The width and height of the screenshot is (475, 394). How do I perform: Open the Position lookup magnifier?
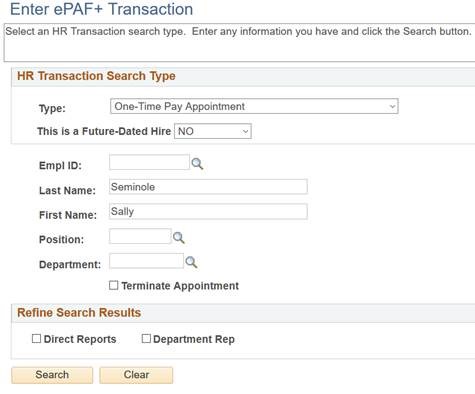coord(179,238)
